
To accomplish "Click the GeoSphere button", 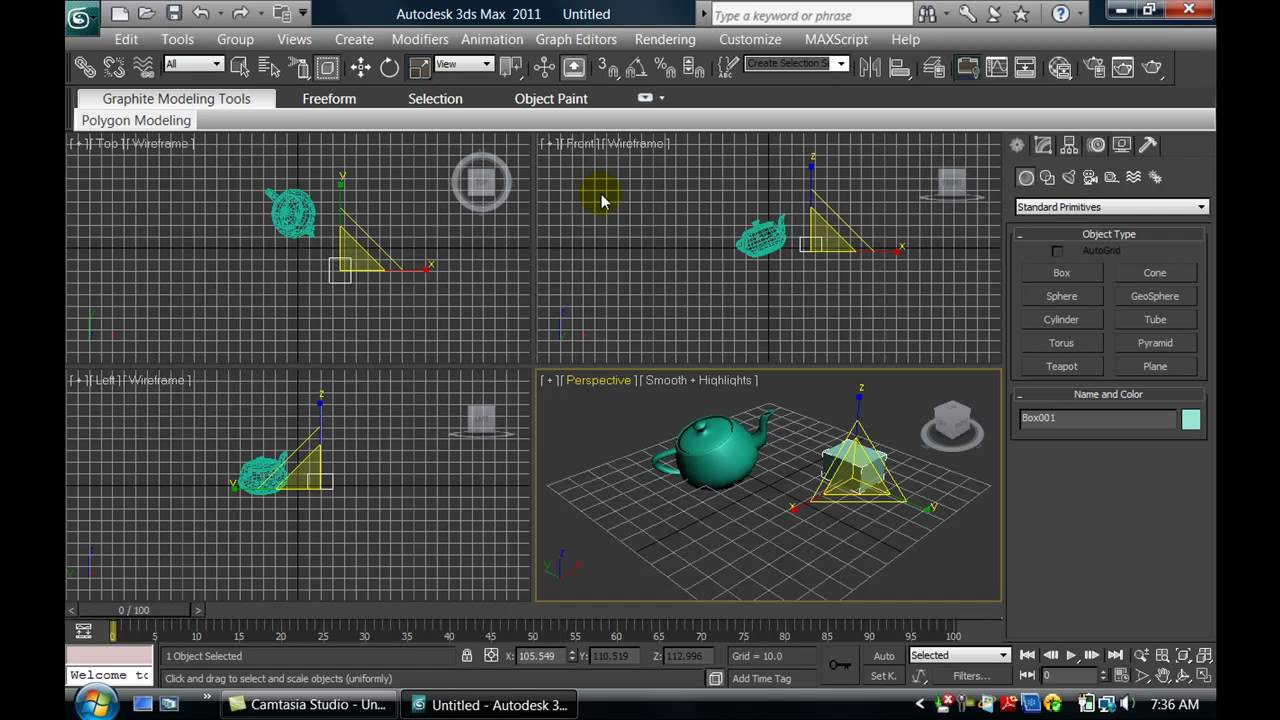I will (1155, 296).
